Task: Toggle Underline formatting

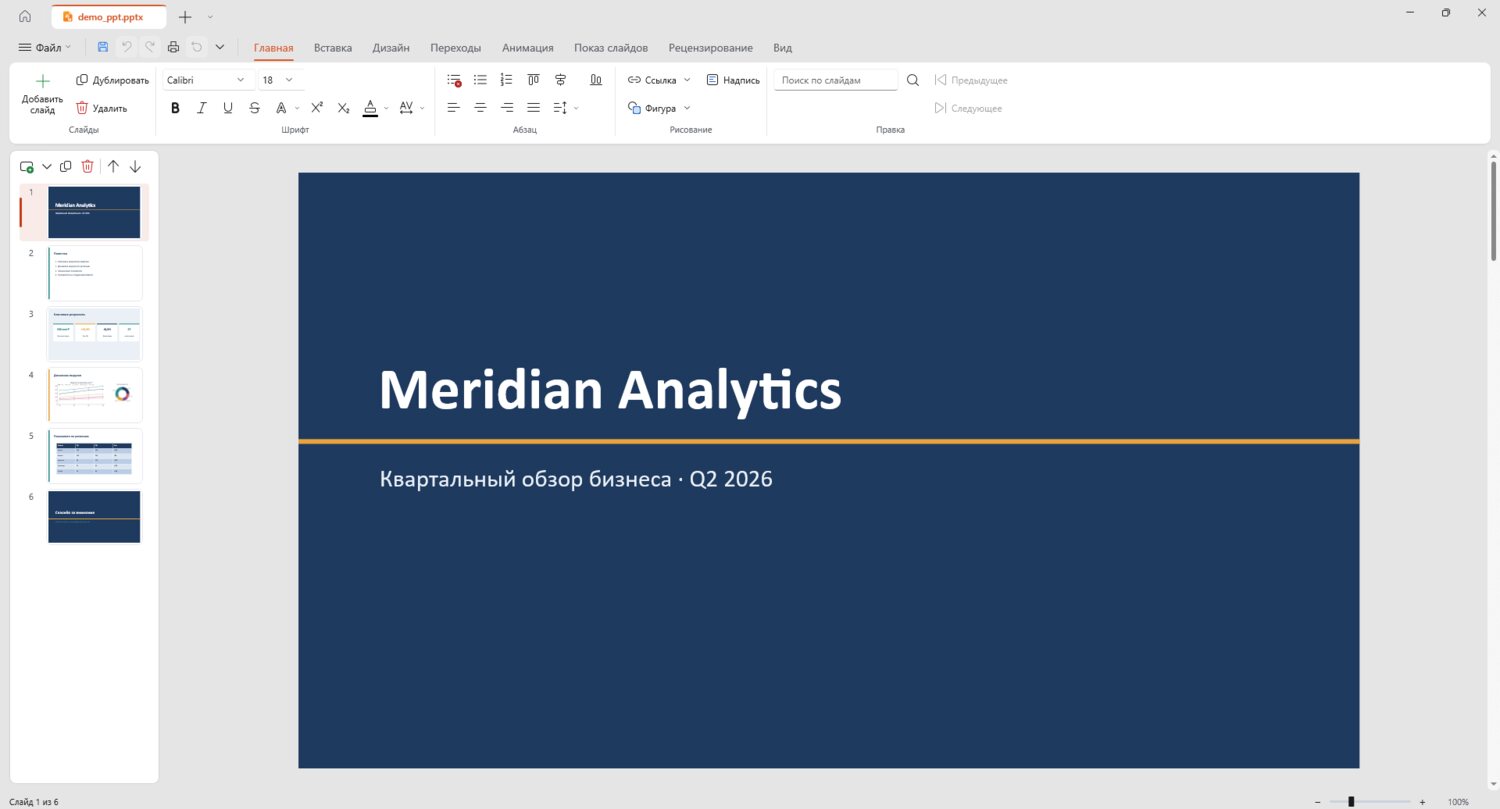Action: 228,108
